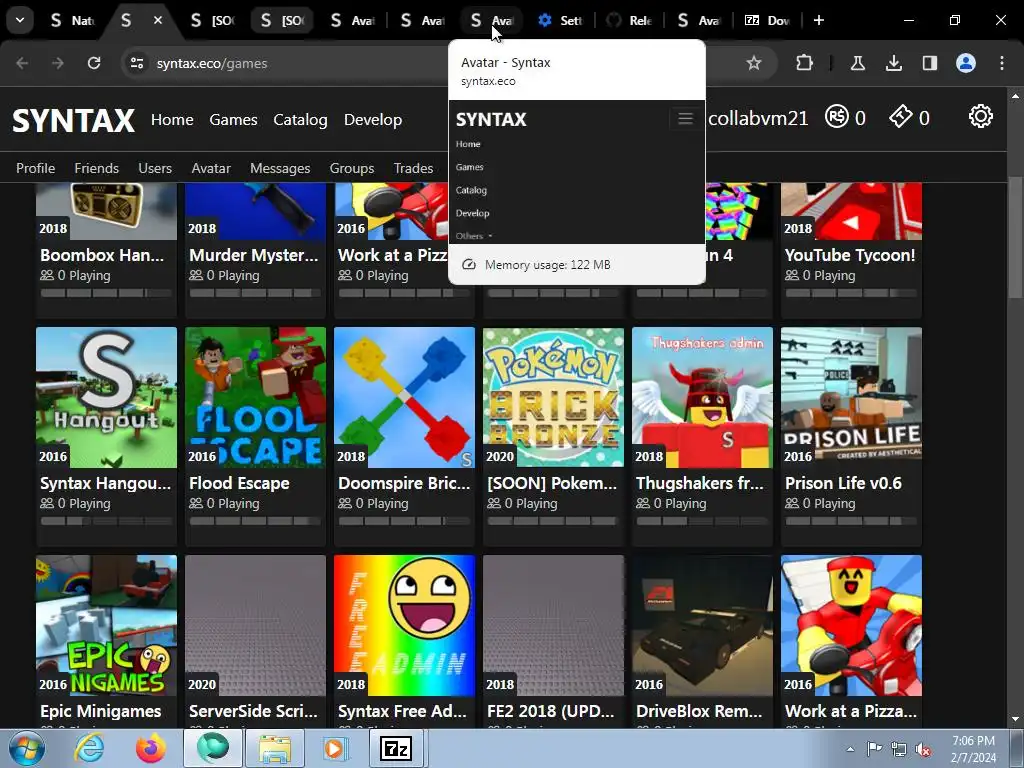Open the Extensions puzzle icon
The width and height of the screenshot is (1024, 768).
tap(805, 63)
